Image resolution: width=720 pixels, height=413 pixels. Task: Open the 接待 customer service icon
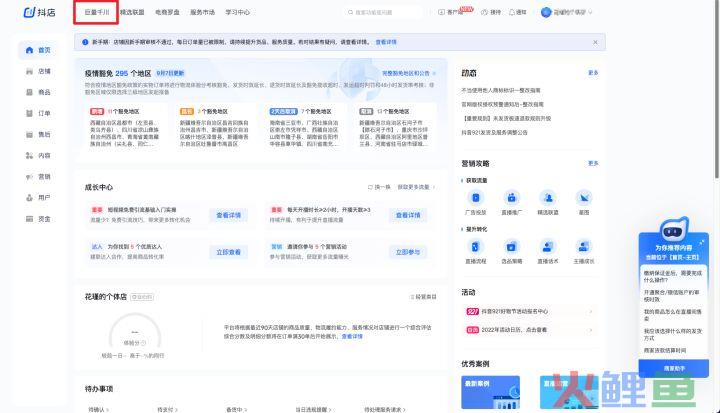click(491, 12)
